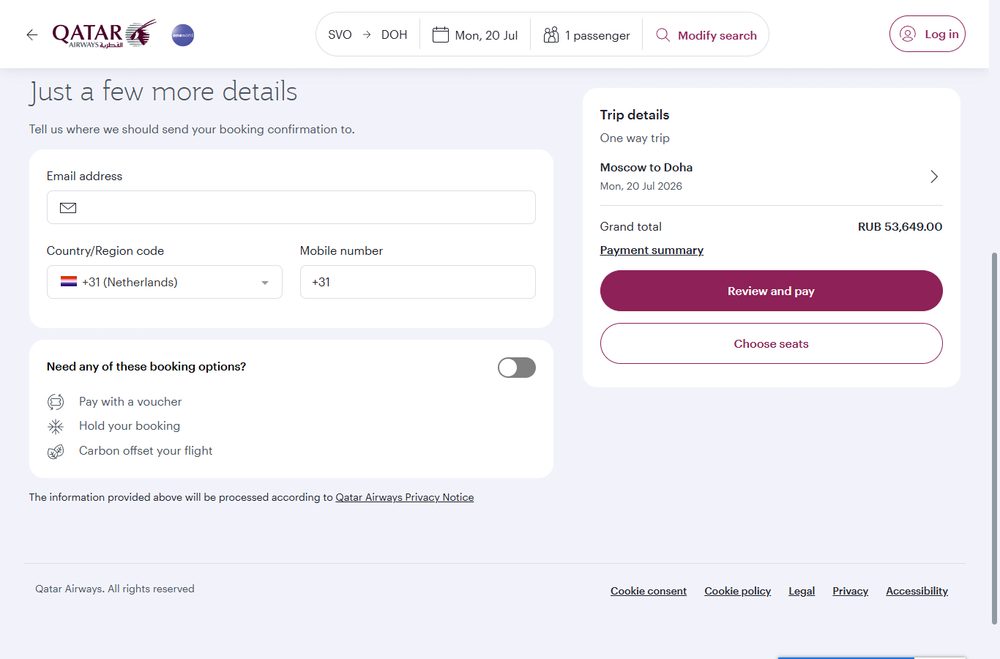Open the Country/Region code dropdown
The image size is (1000, 659).
(165, 282)
